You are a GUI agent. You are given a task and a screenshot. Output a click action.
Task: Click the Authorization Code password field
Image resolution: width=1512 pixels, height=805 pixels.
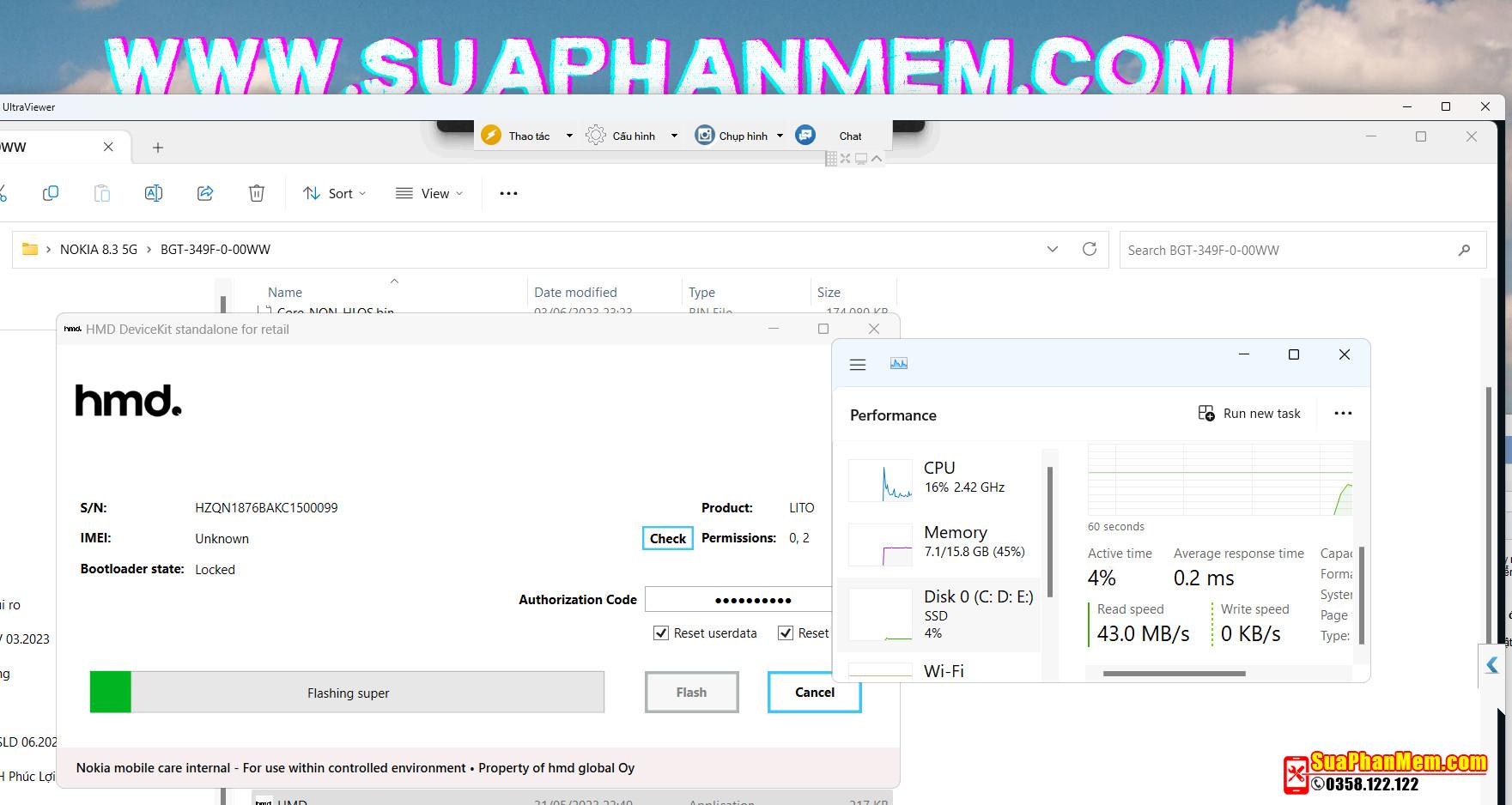738,600
